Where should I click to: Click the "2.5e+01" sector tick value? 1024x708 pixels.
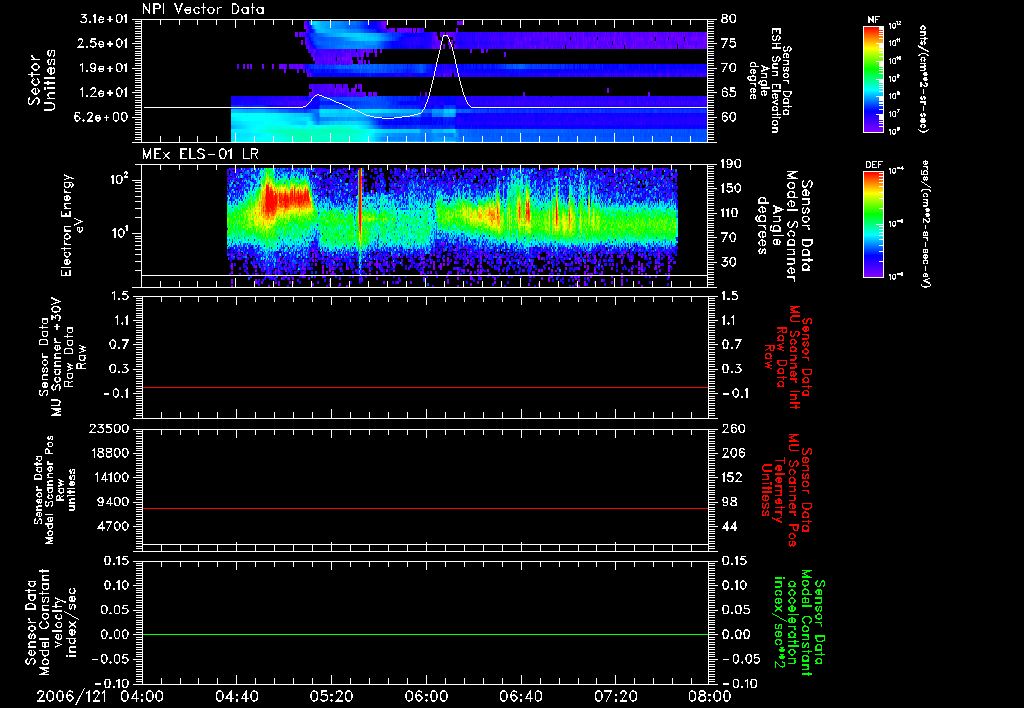coord(103,43)
